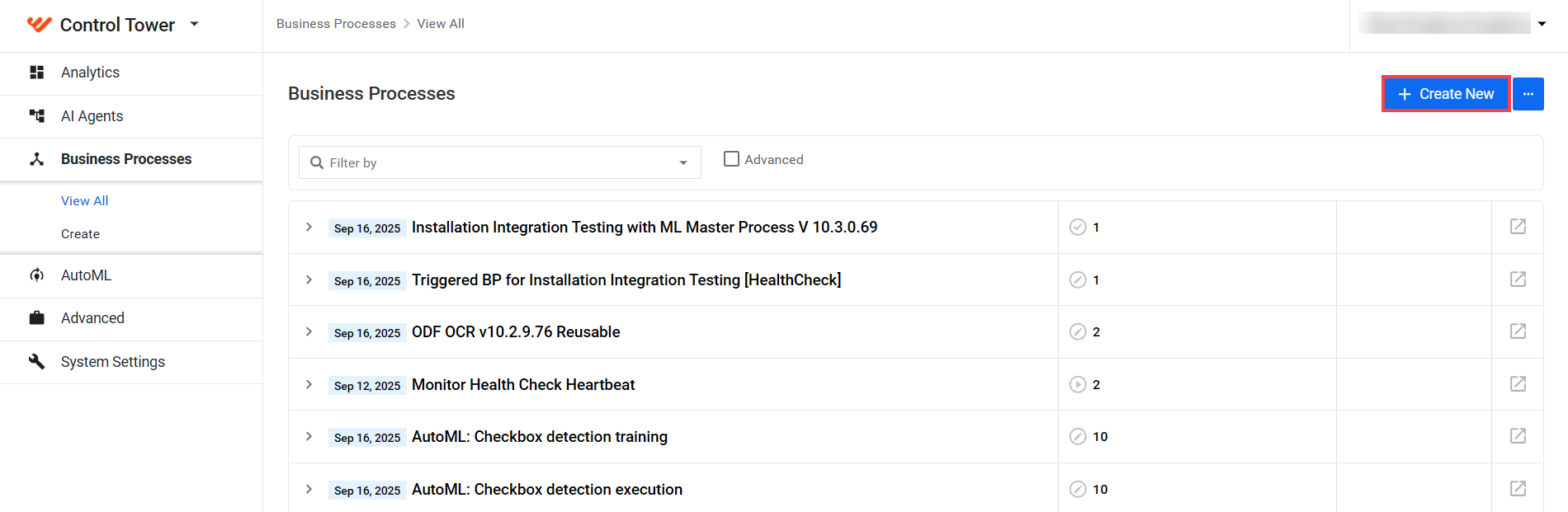Screen dimensions: 1568x512
Task: Click into the Filter by search field
Action: [499, 162]
